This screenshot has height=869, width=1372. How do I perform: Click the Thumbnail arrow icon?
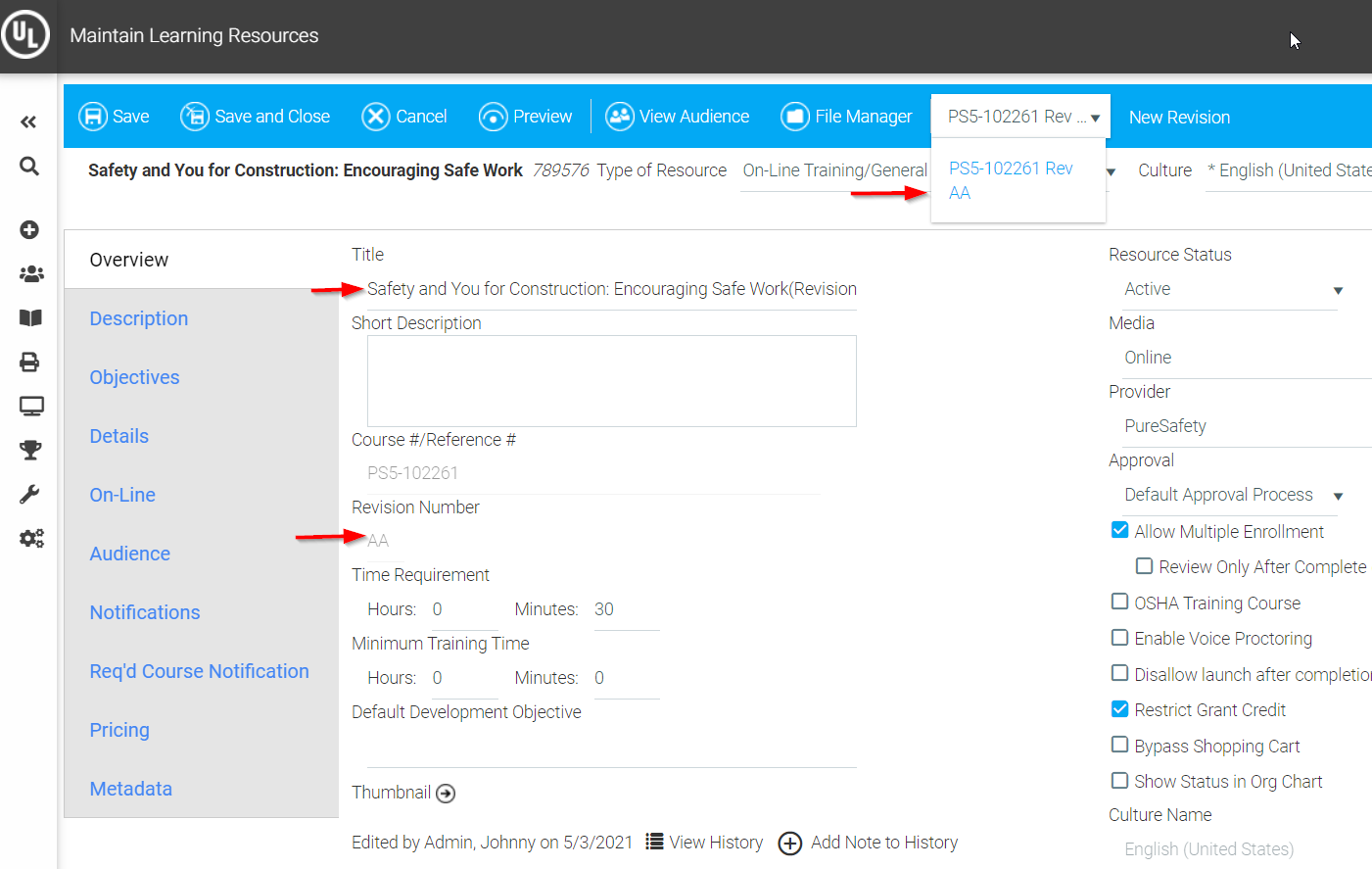pos(446,794)
